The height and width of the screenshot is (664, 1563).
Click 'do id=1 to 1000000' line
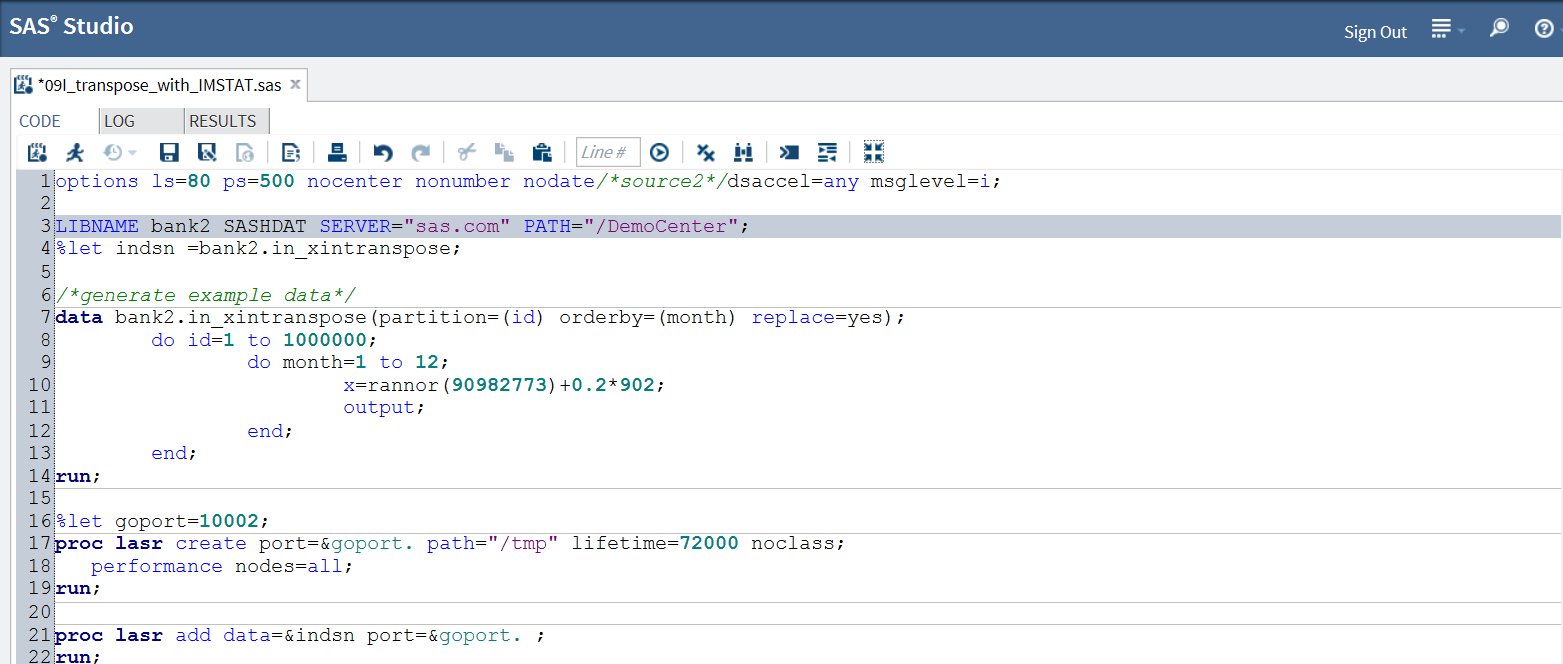coord(265,340)
